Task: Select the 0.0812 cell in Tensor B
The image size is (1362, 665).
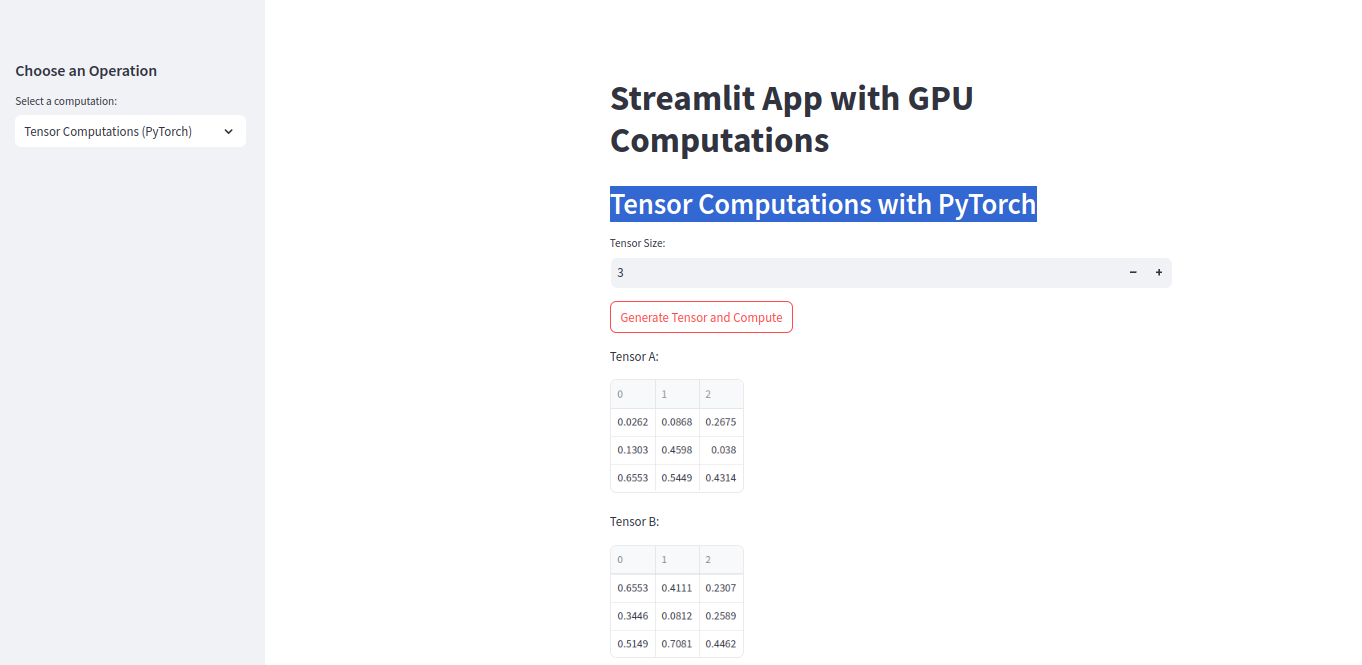Action: pyautogui.click(x=677, y=616)
